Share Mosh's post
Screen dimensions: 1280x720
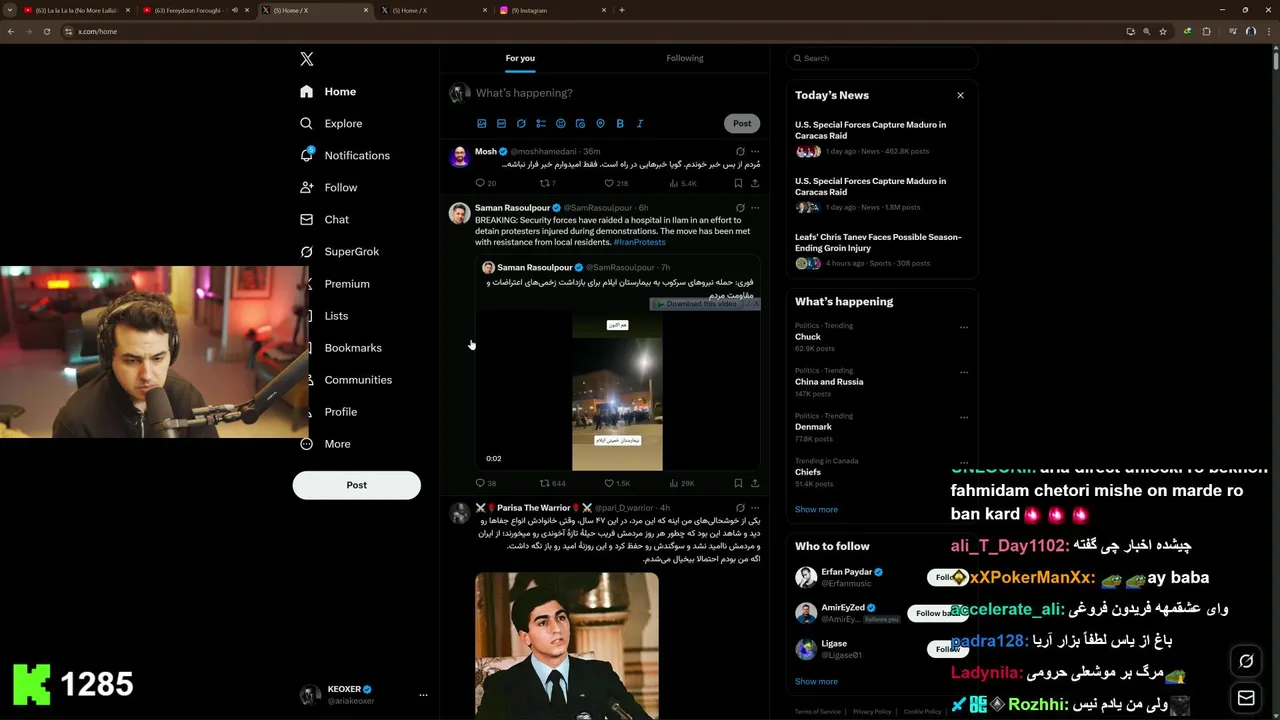pyautogui.click(x=755, y=183)
